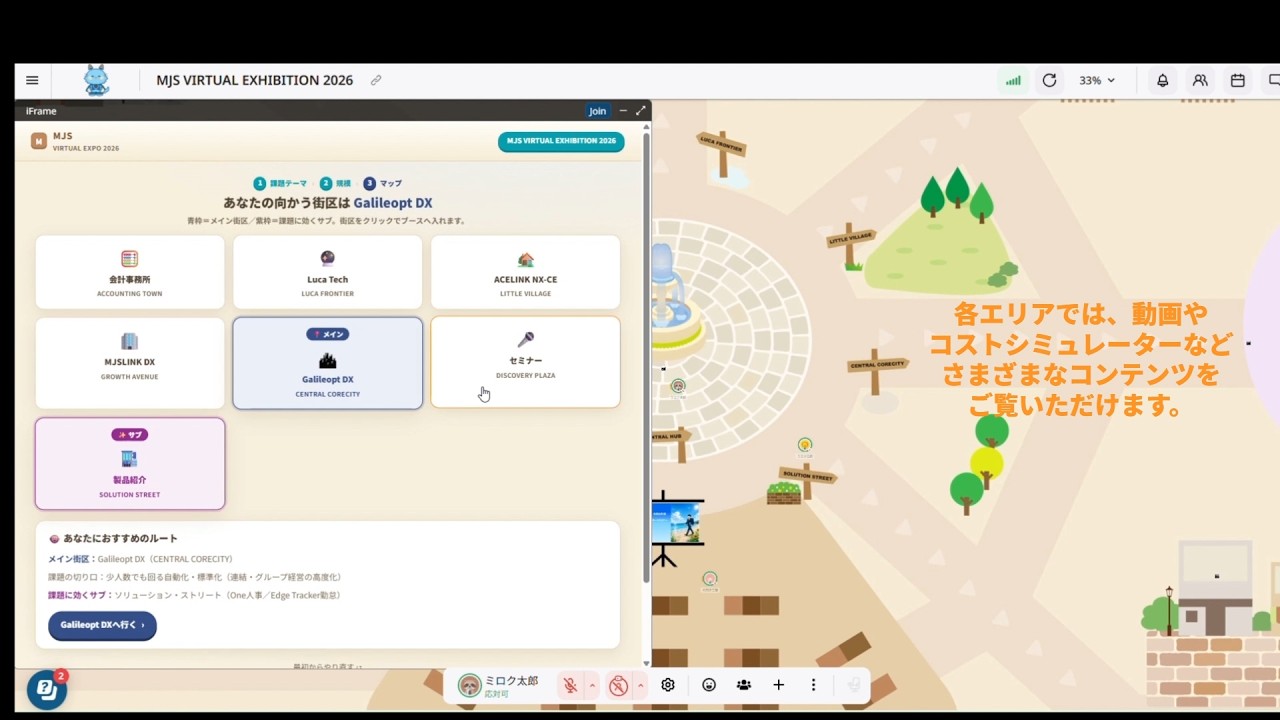
Task: Open the Luca Tech Luca Frontier card
Action: click(x=327, y=272)
